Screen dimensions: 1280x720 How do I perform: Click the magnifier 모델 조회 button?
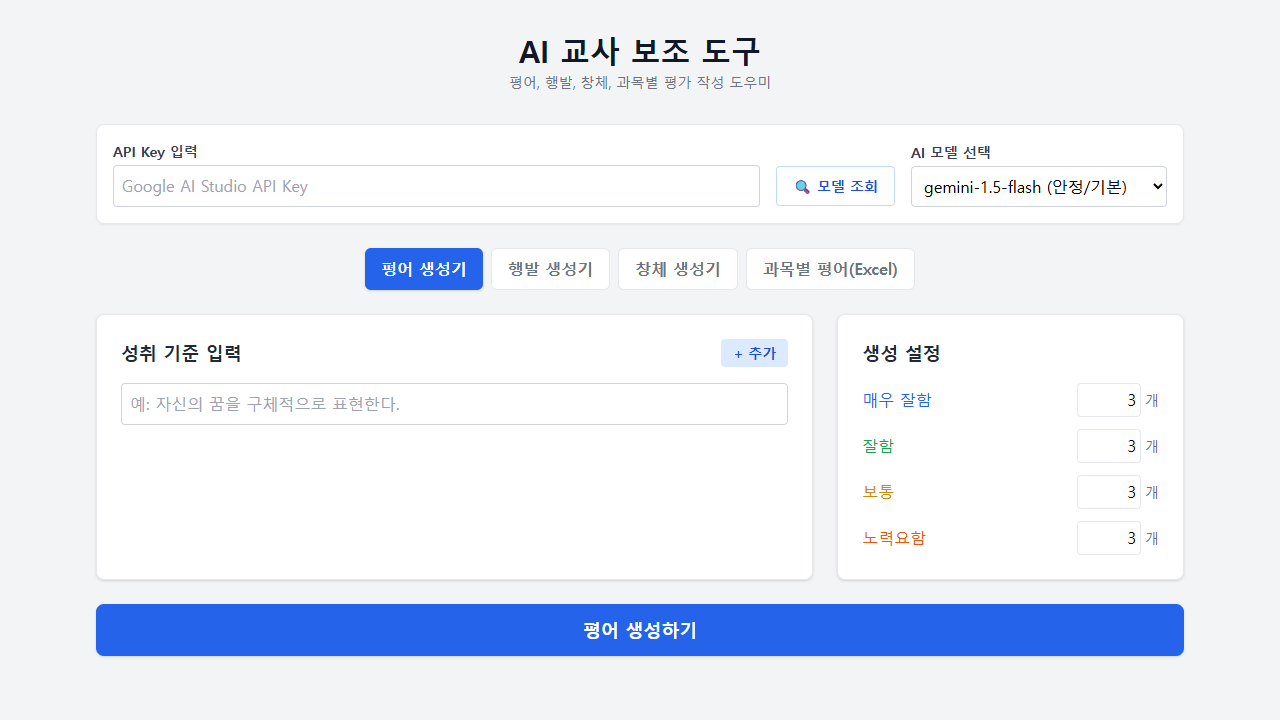835,186
